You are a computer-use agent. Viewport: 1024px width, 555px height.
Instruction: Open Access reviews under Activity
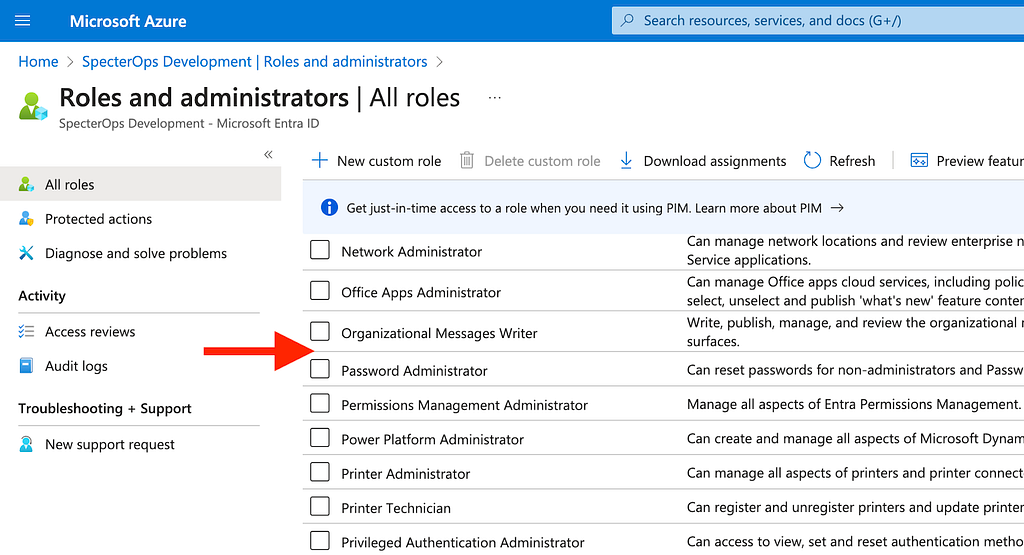click(x=90, y=332)
